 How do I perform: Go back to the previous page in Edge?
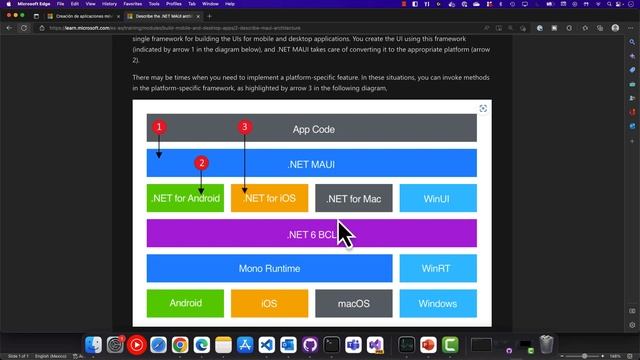(9, 28)
